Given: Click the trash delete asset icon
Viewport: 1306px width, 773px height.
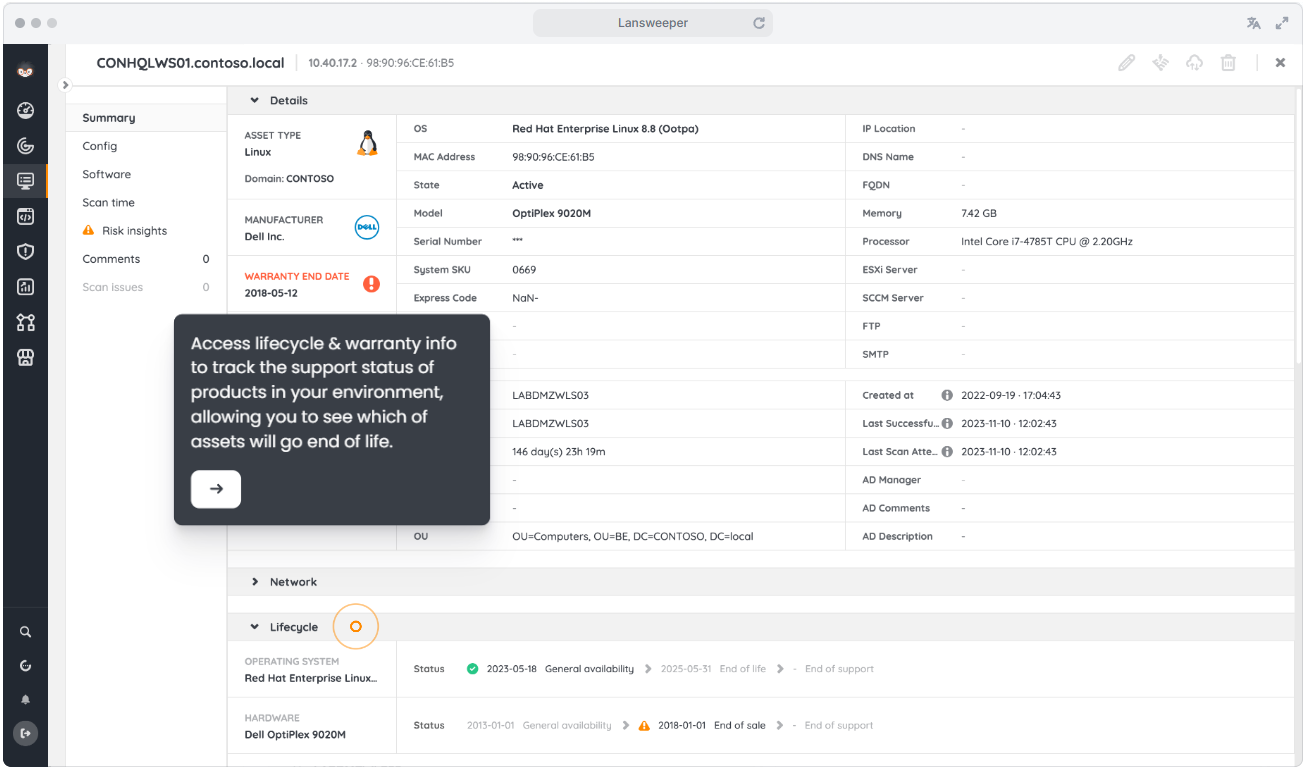Looking at the screenshot, I should 1228,63.
